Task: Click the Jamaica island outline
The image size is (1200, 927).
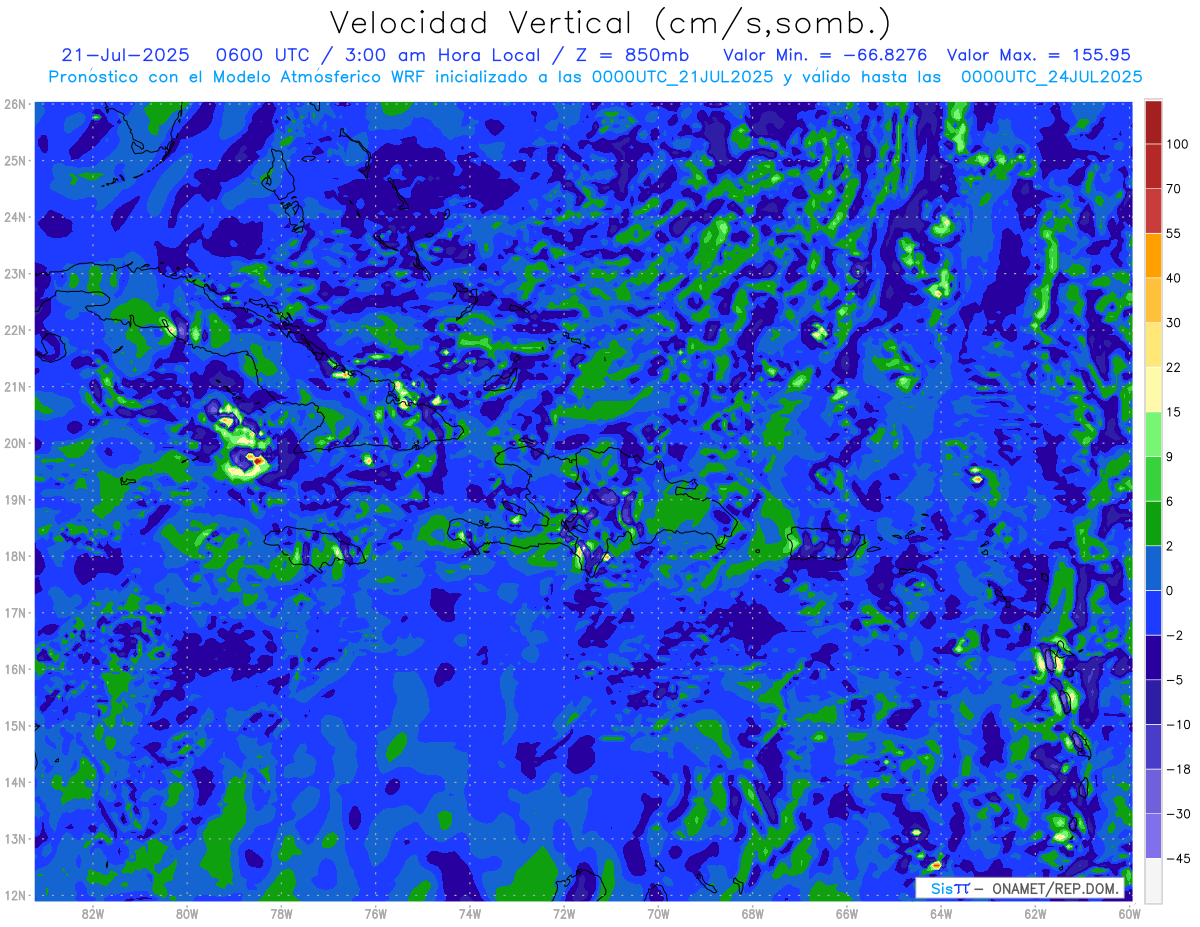Action: (313, 548)
